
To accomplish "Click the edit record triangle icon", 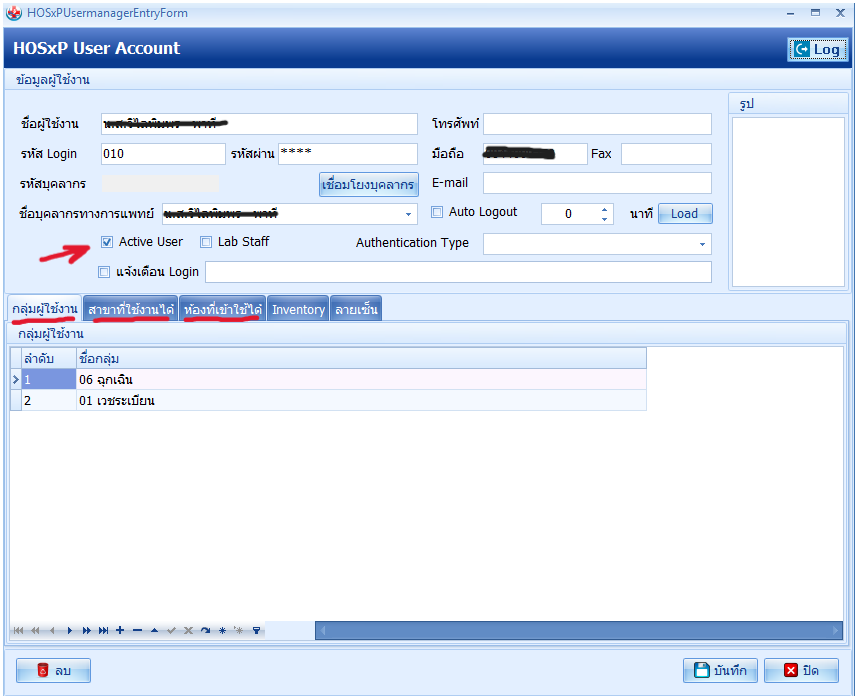I will click(x=154, y=631).
